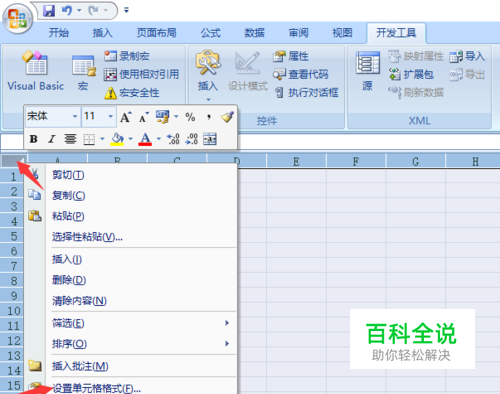Open Customize Quick Access Toolbar dropdown

126,10
